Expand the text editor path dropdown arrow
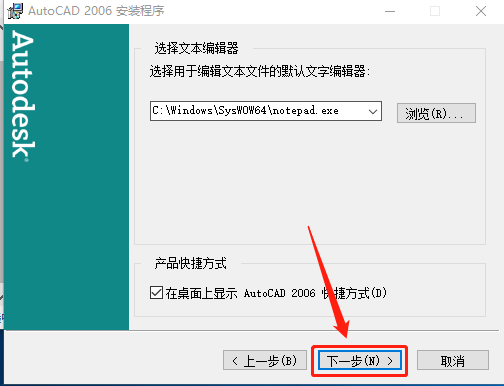 pos(373,111)
